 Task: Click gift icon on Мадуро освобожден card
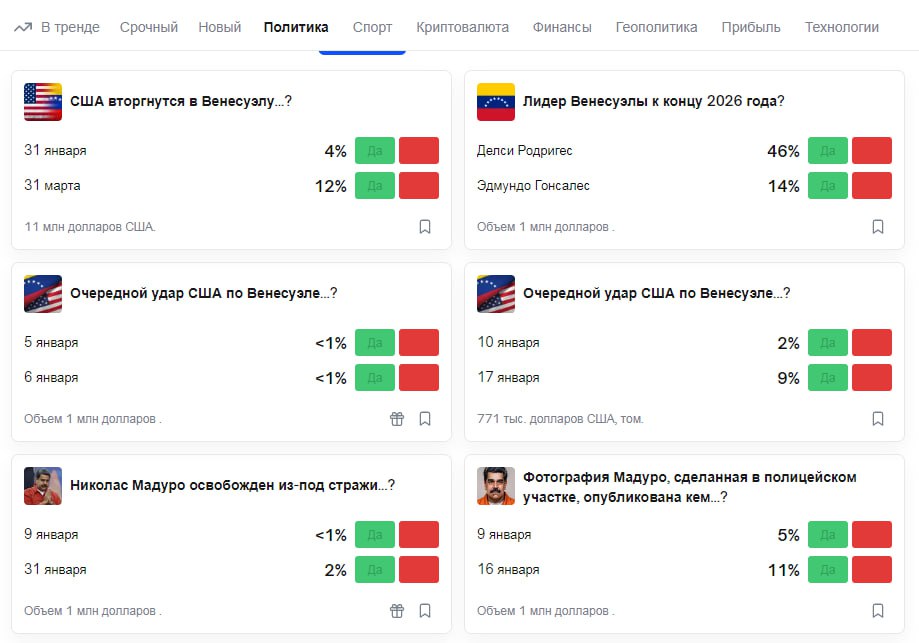[x=397, y=611]
